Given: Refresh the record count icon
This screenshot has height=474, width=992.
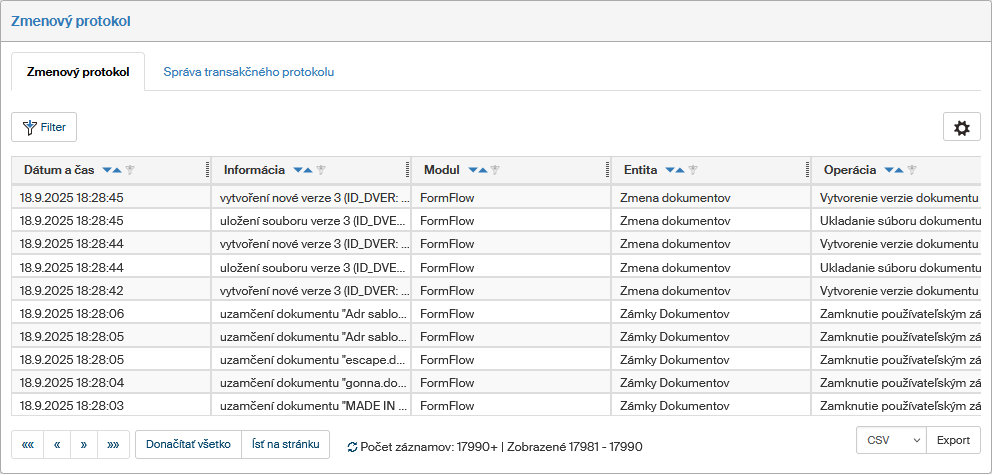Looking at the screenshot, I should point(352,446).
